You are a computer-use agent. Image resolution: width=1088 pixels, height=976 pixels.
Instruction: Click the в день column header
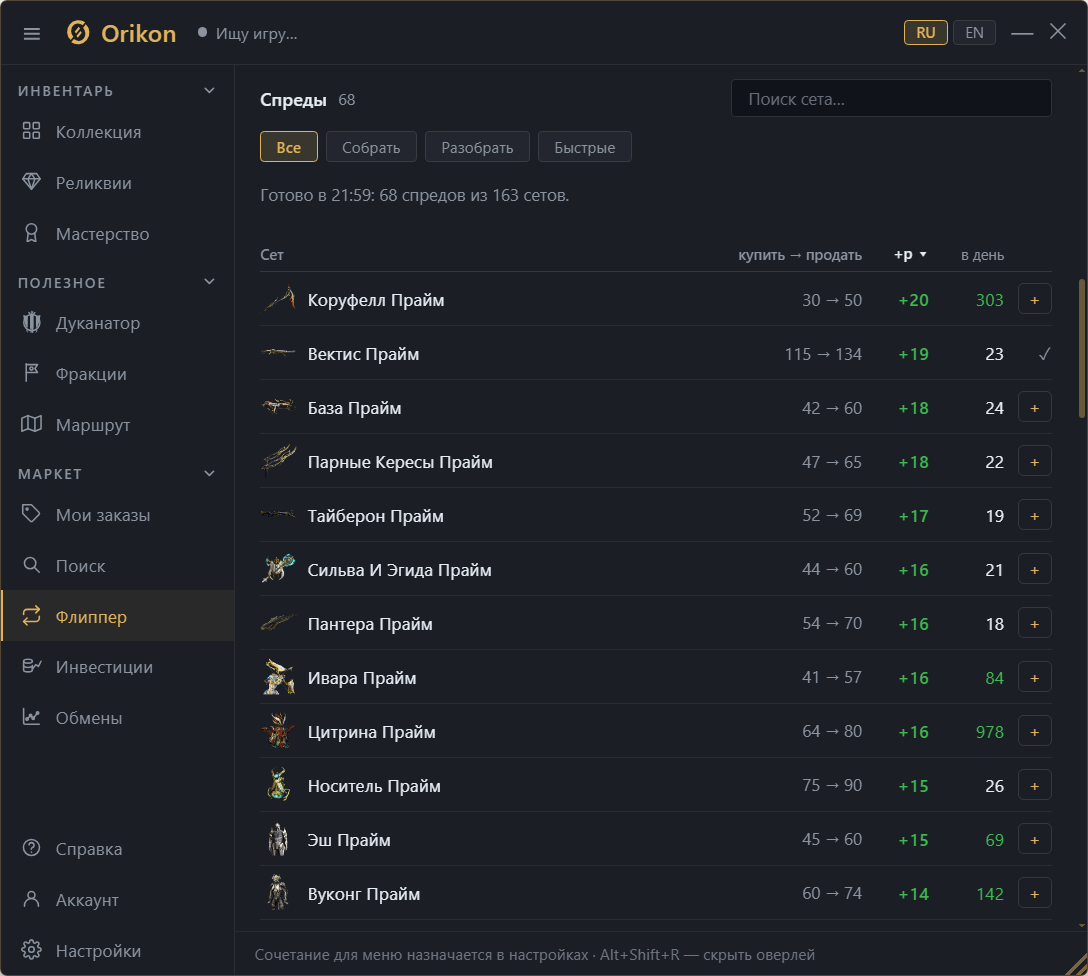point(983,255)
